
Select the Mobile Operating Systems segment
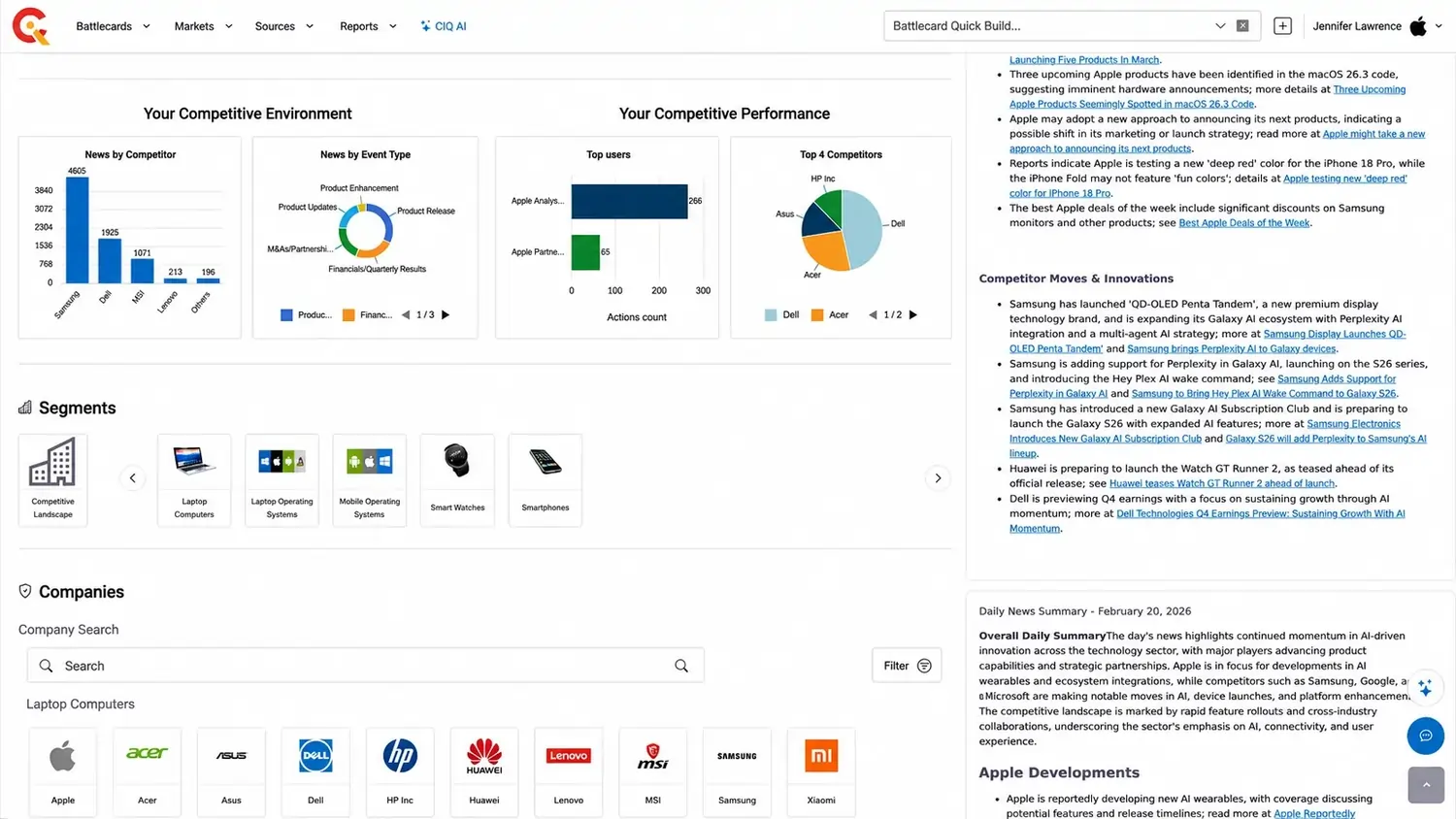[369, 479]
